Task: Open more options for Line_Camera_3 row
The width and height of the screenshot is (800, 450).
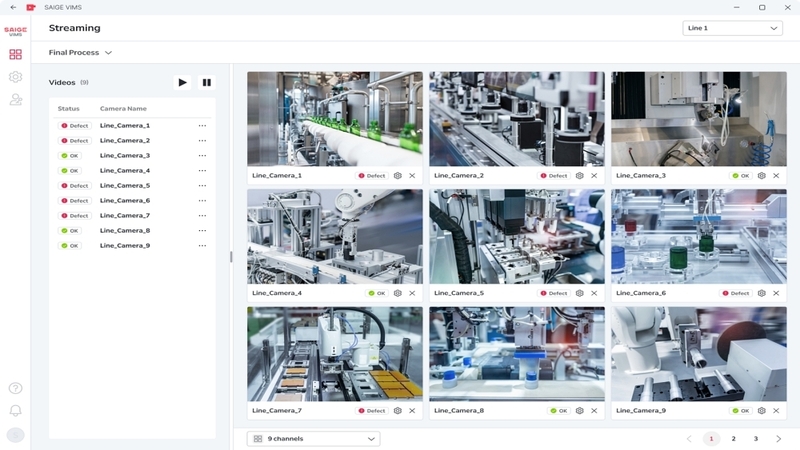Action: pos(202,156)
